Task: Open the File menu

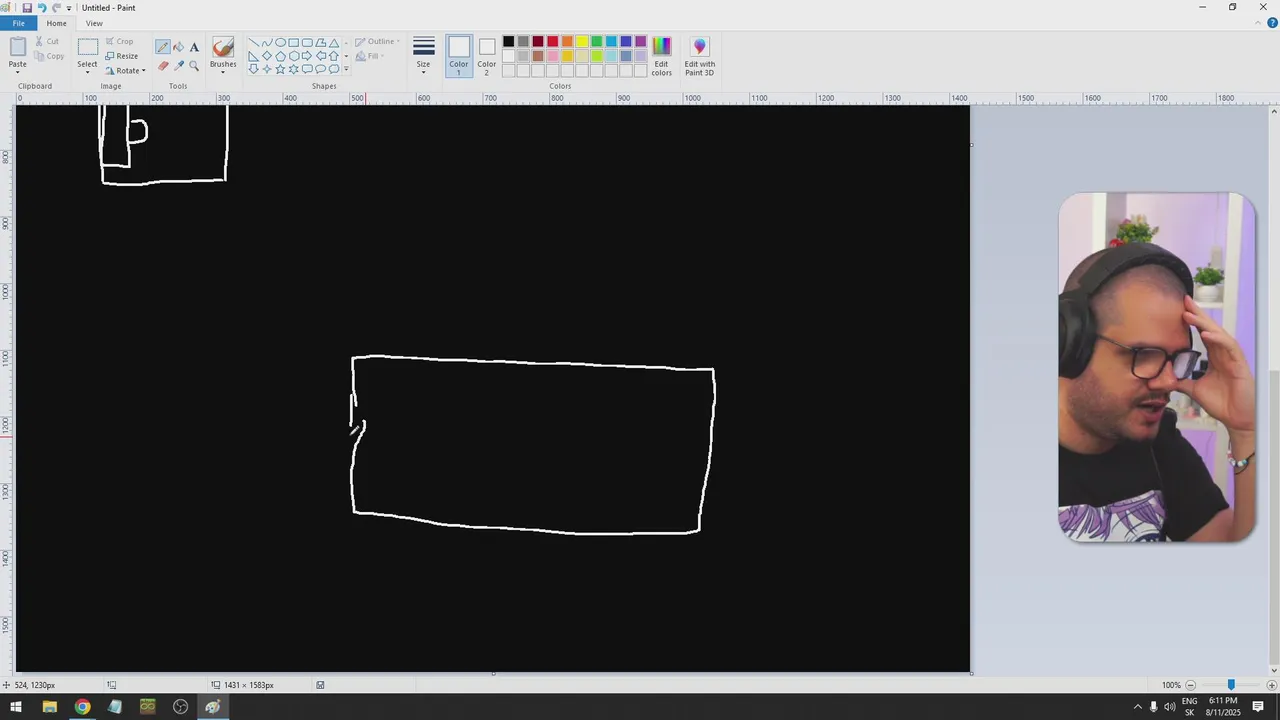Action: click(x=18, y=23)
